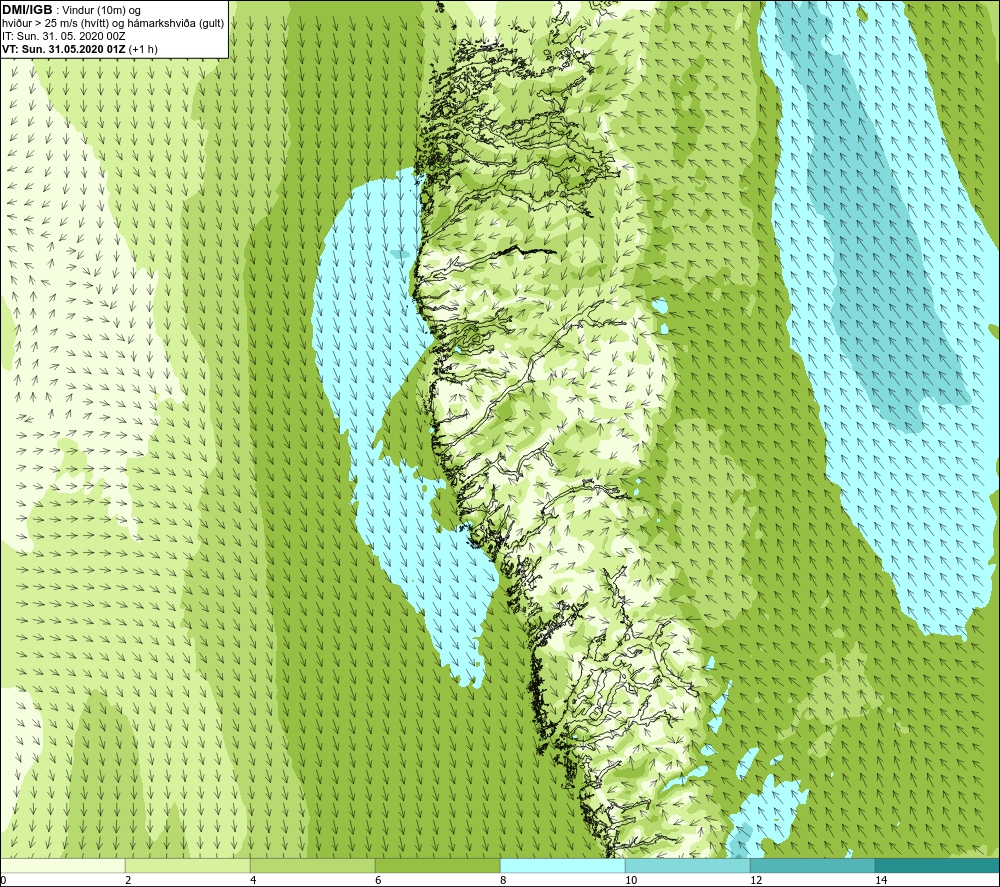
Task: Click the 'IT: Sun. 31. 05. 2020 00Z' line
Action: pos(64,36)
